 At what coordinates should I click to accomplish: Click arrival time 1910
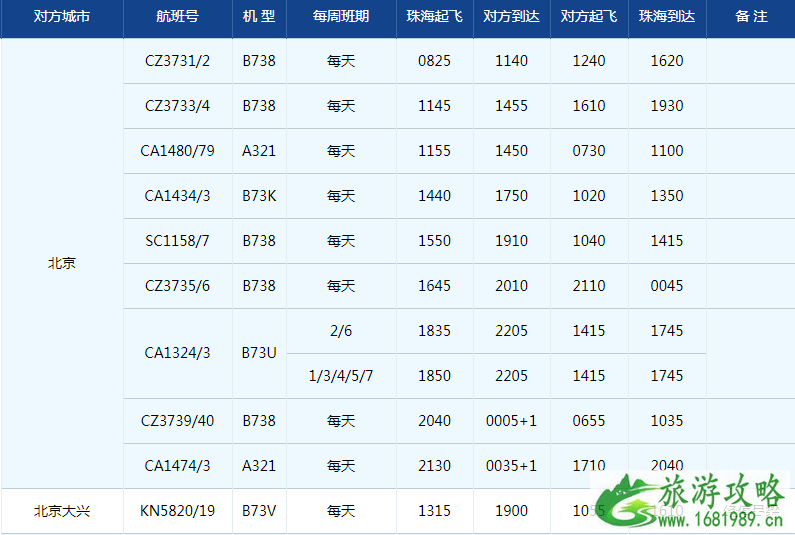coord(512,241)
